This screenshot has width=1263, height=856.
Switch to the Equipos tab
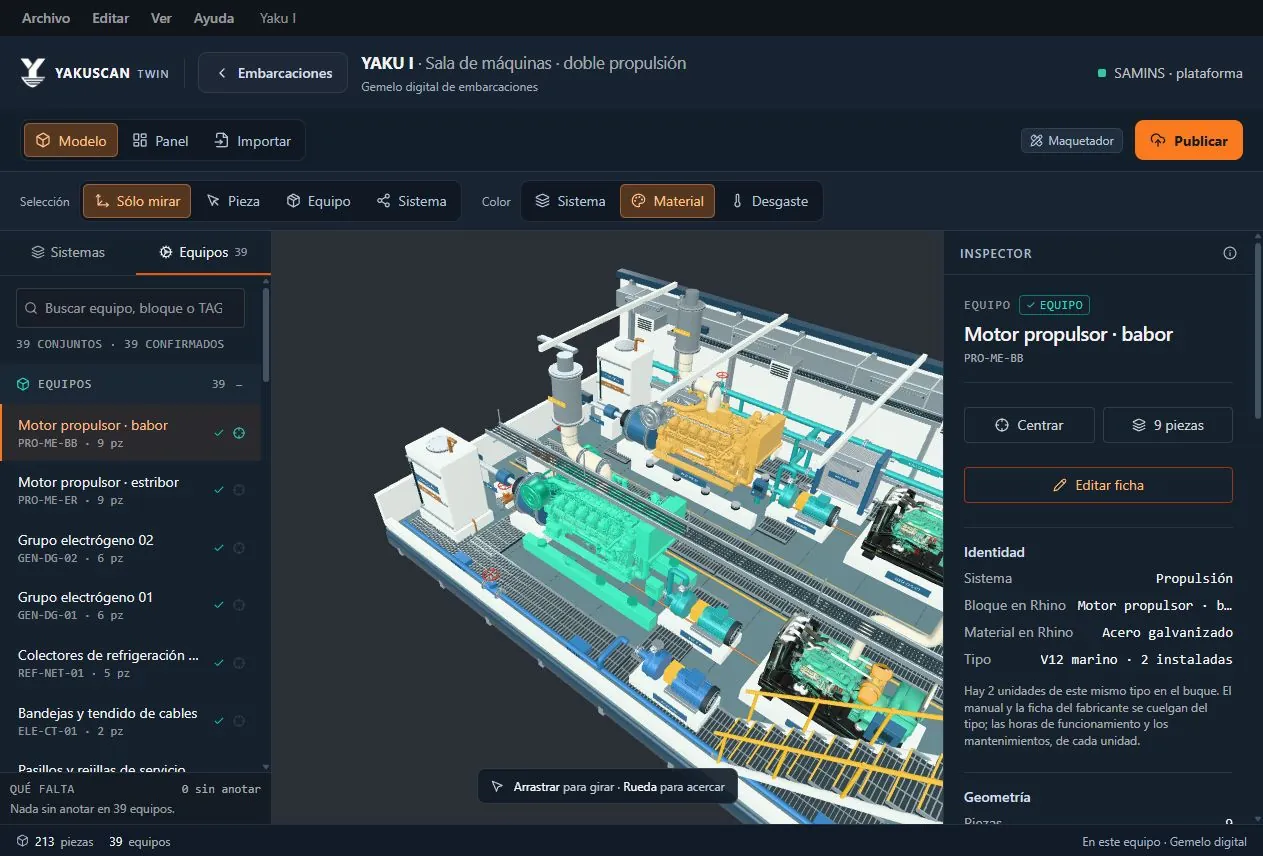203,253
